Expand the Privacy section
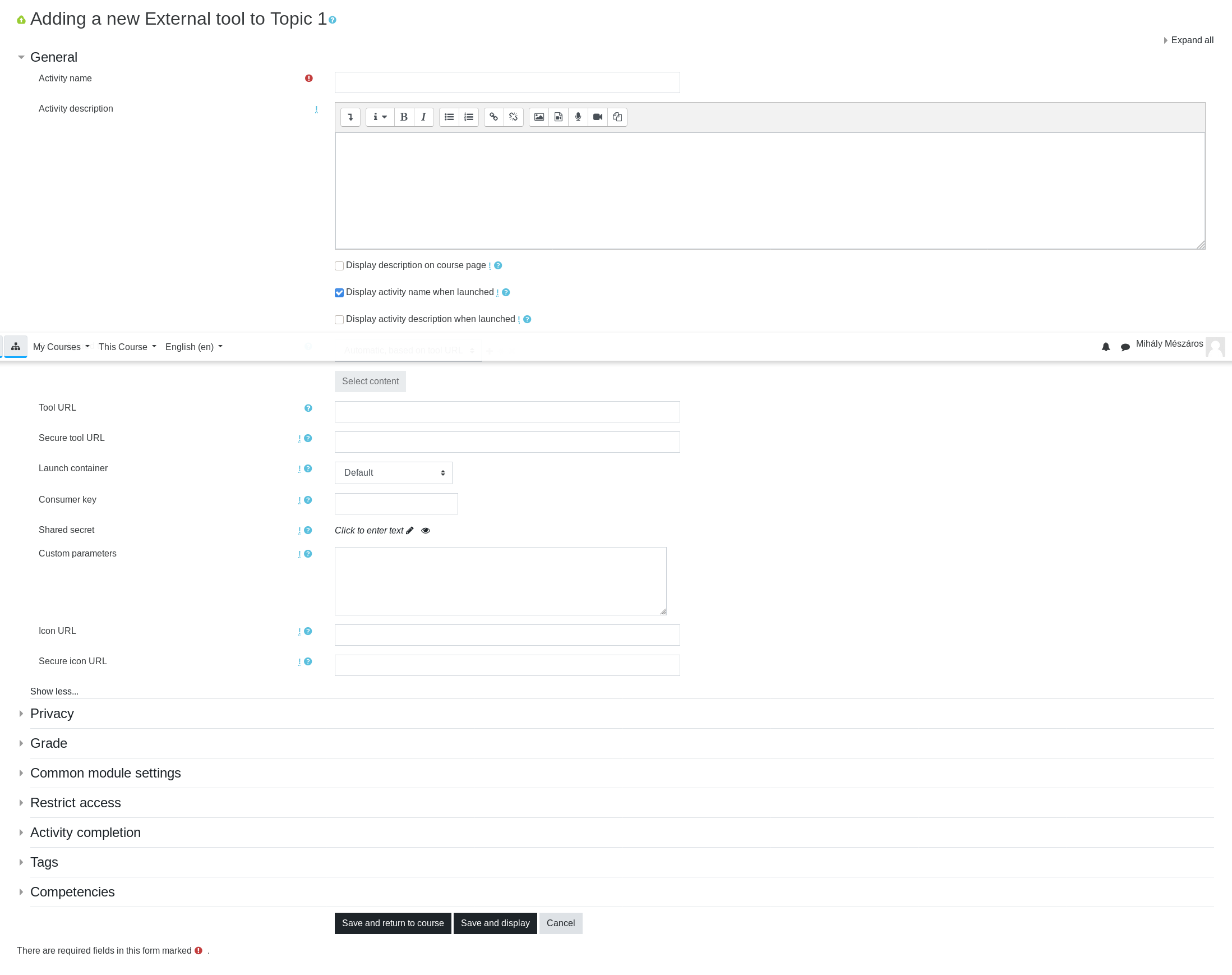 click(x=52, y=714)
